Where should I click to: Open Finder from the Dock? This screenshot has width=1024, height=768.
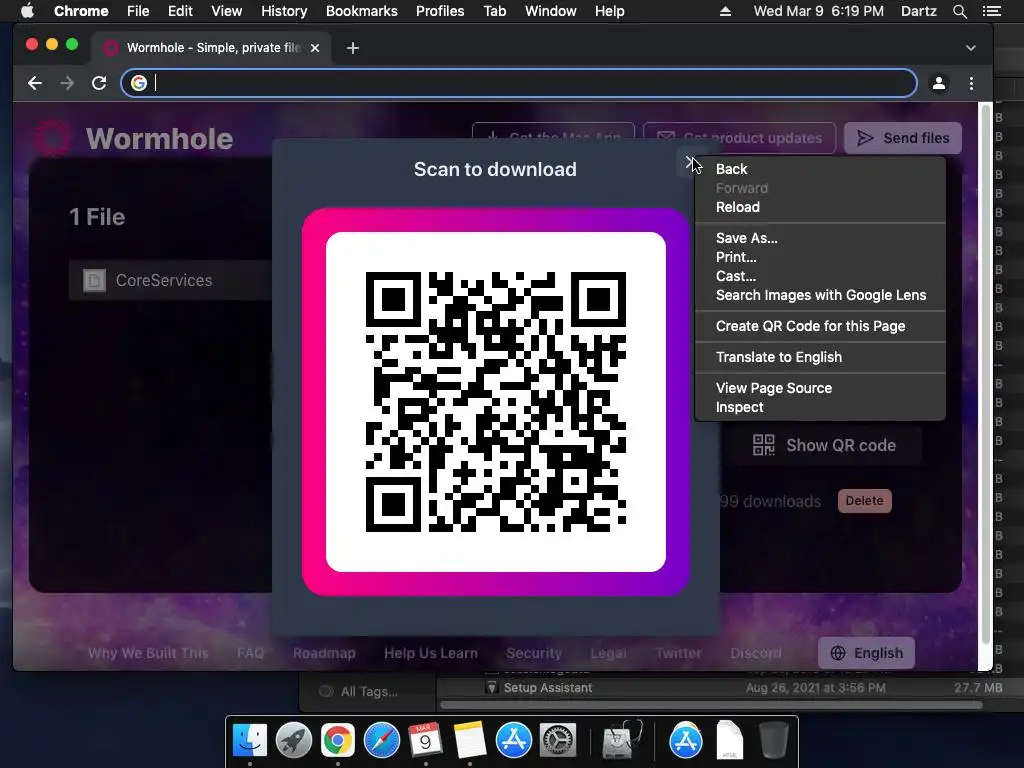click(x=250, y=741)
